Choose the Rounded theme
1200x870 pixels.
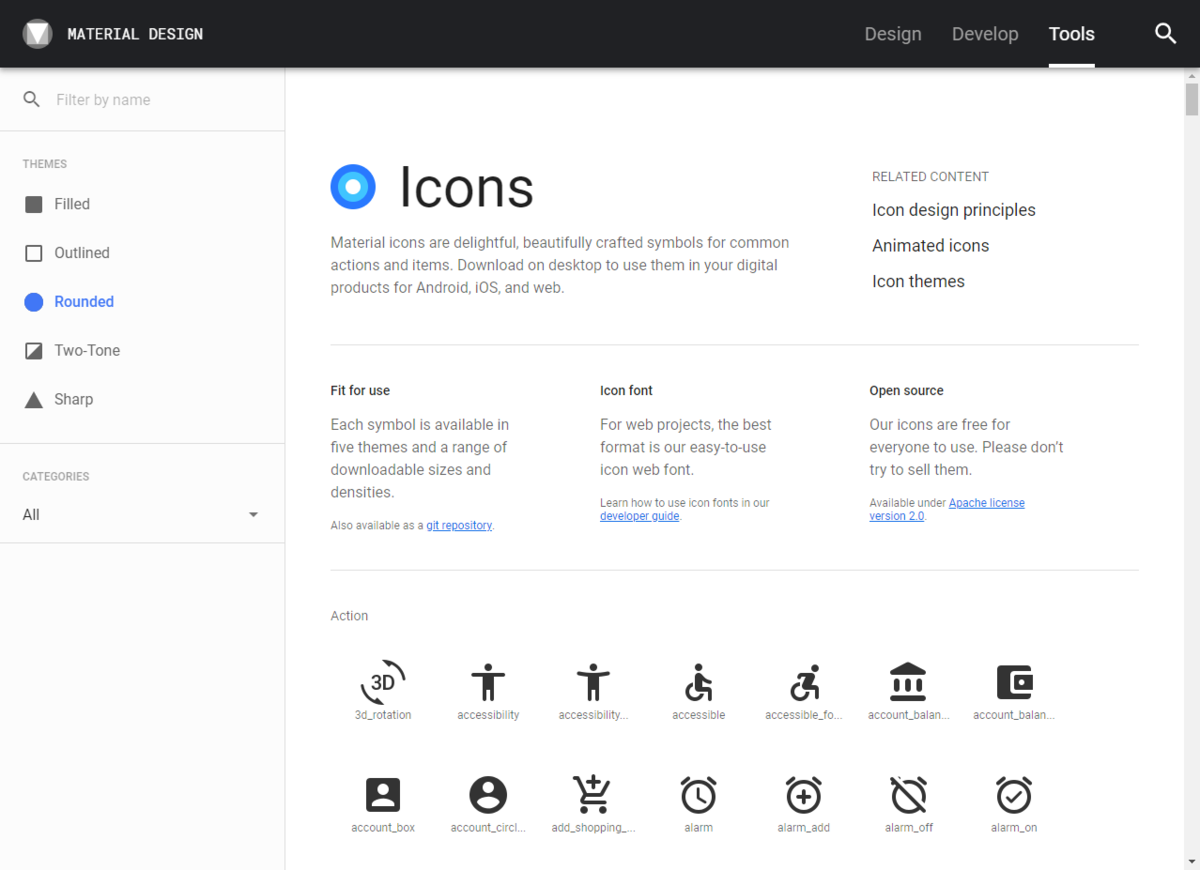coord(69,302)
